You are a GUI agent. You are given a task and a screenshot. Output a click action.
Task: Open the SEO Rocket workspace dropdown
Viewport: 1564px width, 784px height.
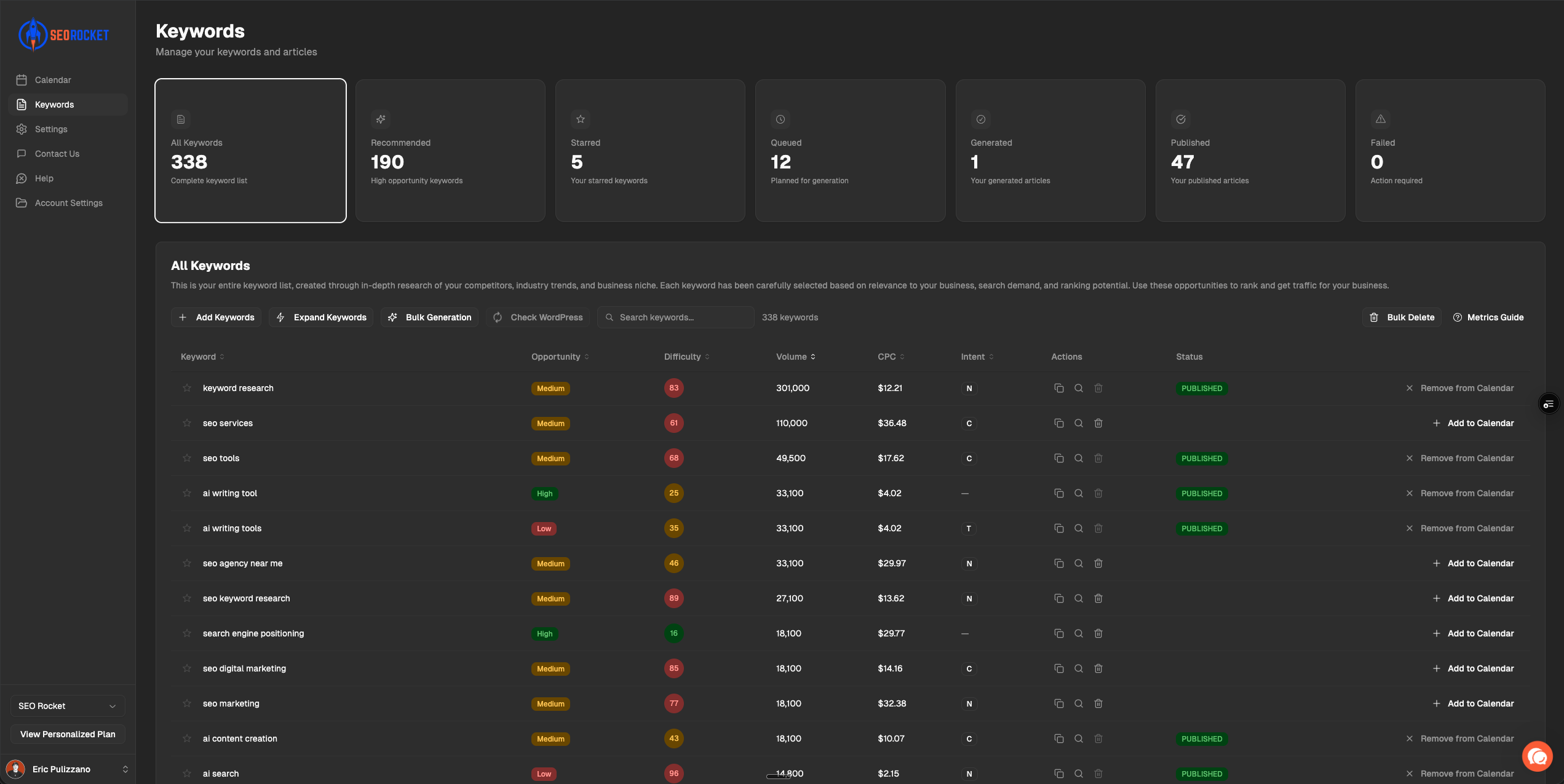click(x=68, y=706)
